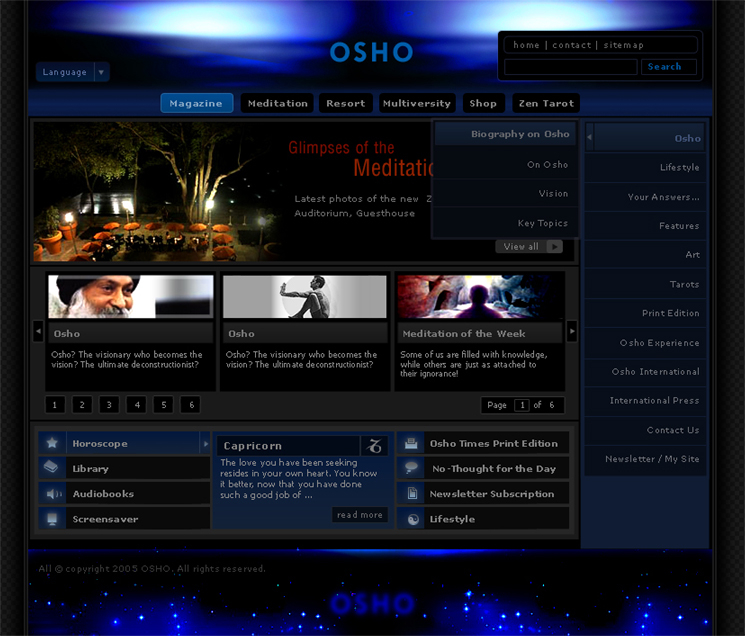The width and height of the screenshot is (745, 636).
Task: Select Osho Experience in the sidebar
Action: point(645,342)
